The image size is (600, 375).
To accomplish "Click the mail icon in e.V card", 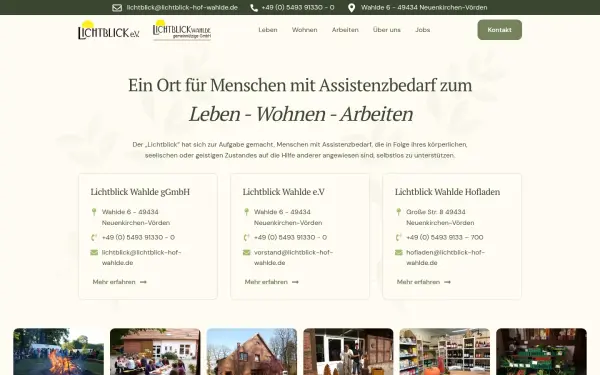I will click(x=246, y=252).
